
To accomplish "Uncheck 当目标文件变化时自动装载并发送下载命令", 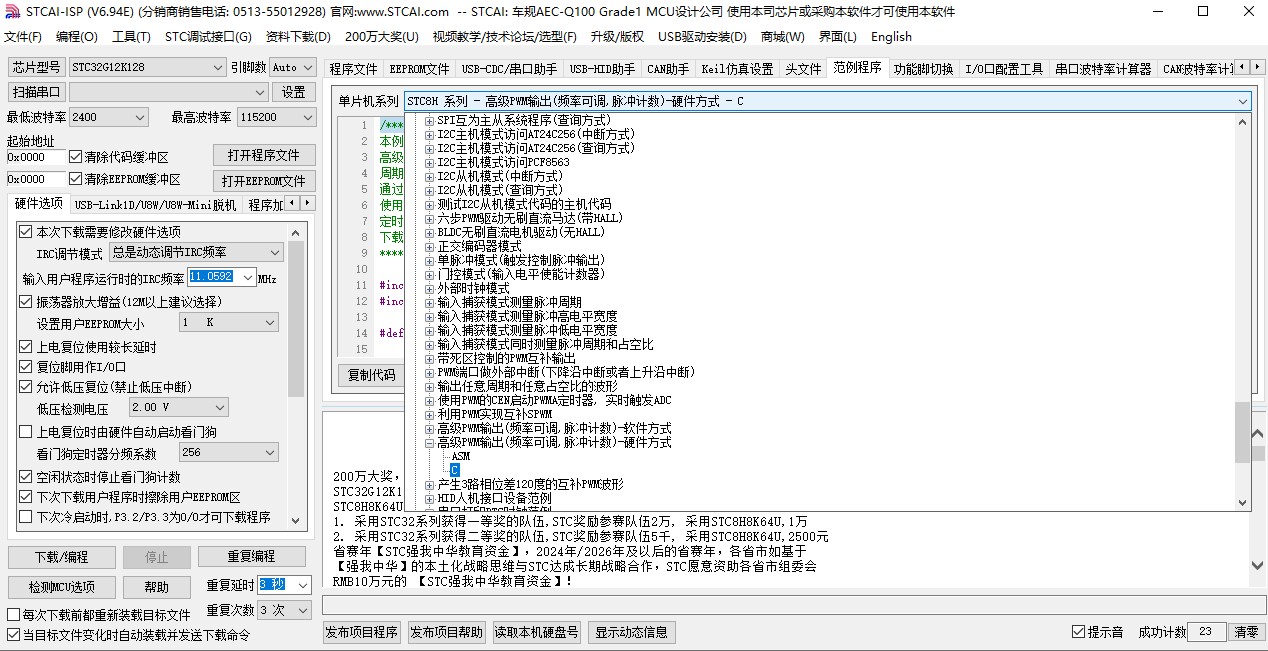I will (14, 635).
